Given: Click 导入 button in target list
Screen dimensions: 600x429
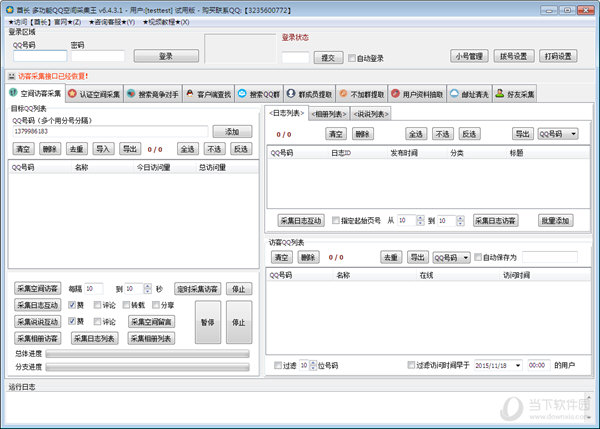Looking at the screenshot, I should 103,149.
